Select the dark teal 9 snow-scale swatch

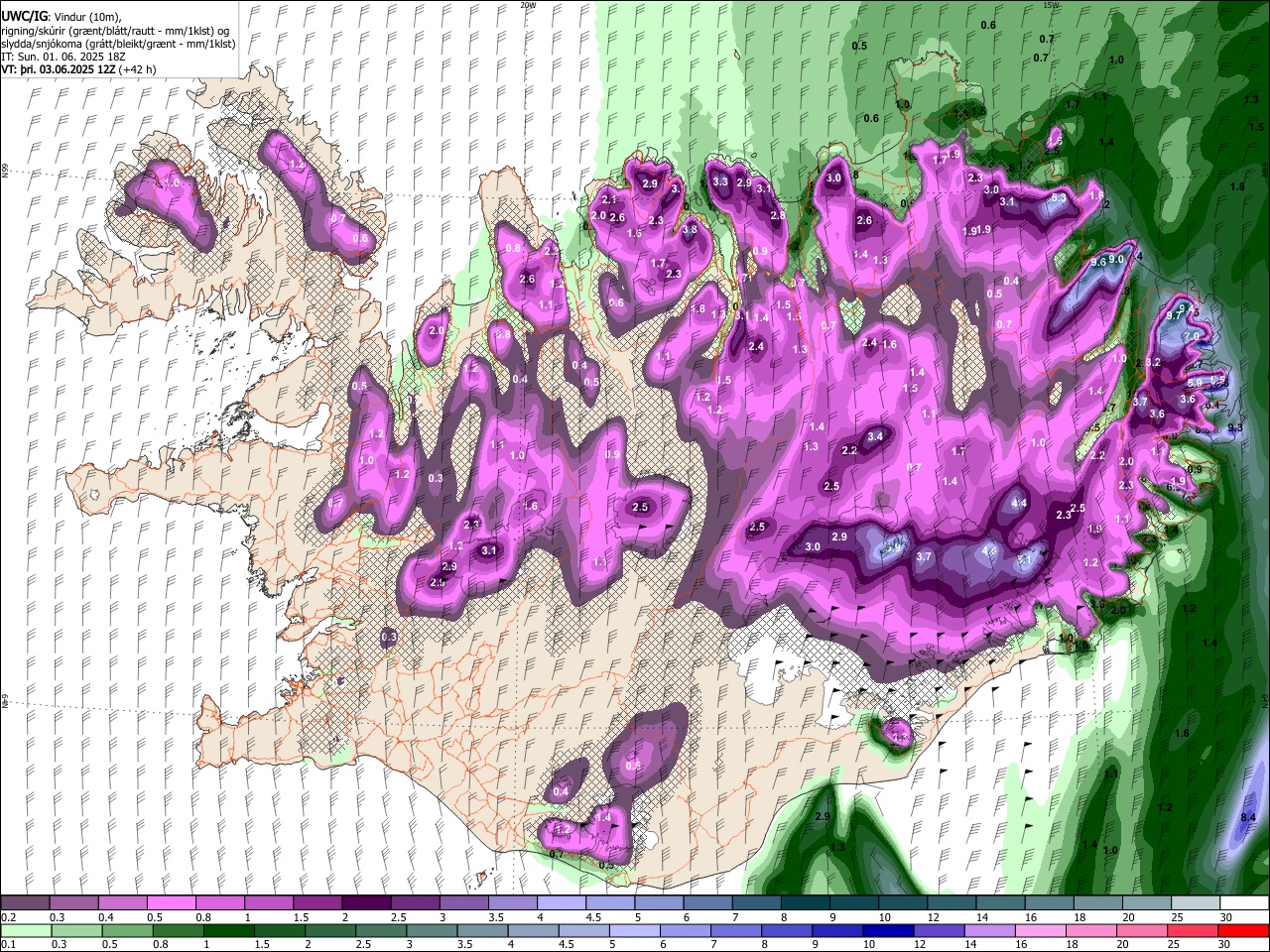(x=853, y=903)
